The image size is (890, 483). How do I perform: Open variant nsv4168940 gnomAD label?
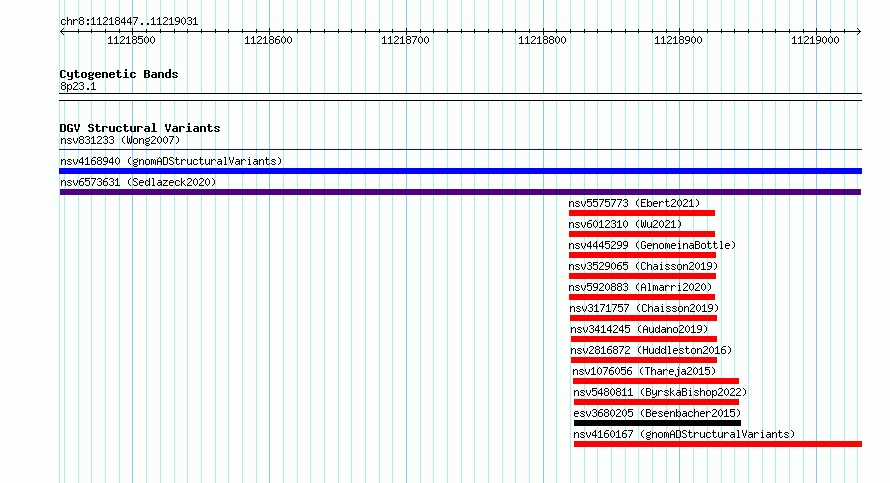tap(171, 161)
